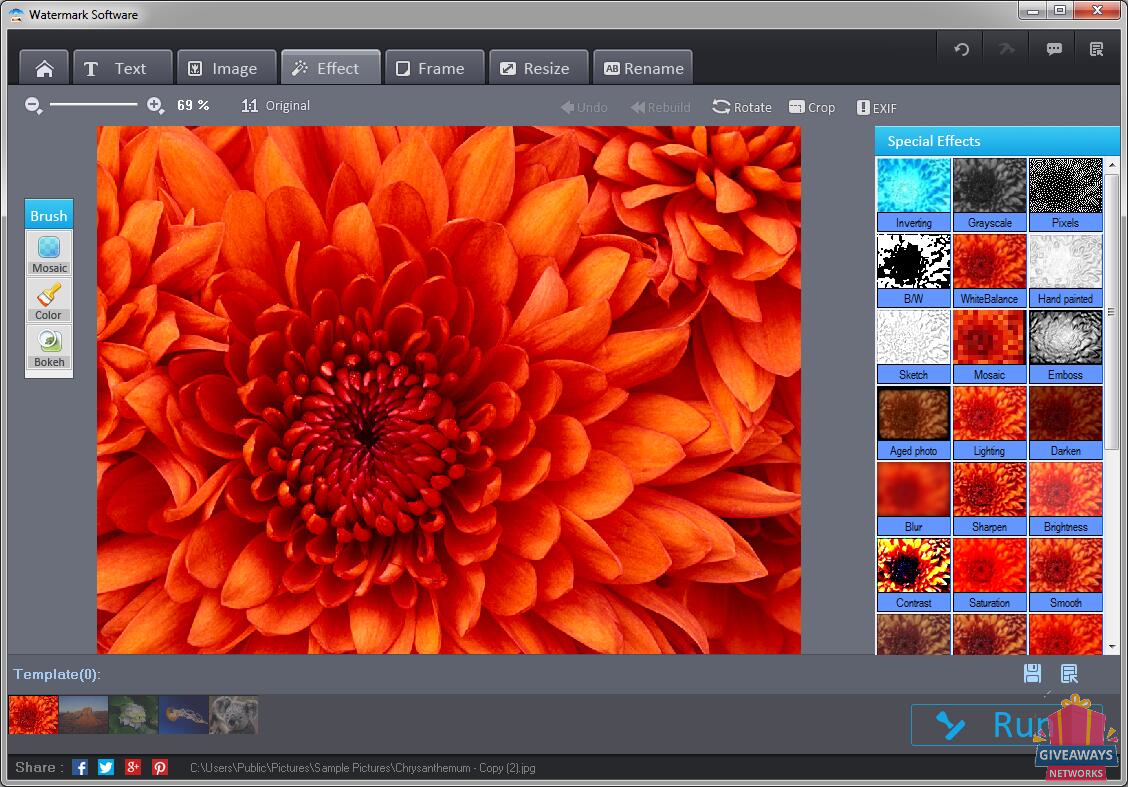Click the 1:1 Original size button

(x=276, y=106)
